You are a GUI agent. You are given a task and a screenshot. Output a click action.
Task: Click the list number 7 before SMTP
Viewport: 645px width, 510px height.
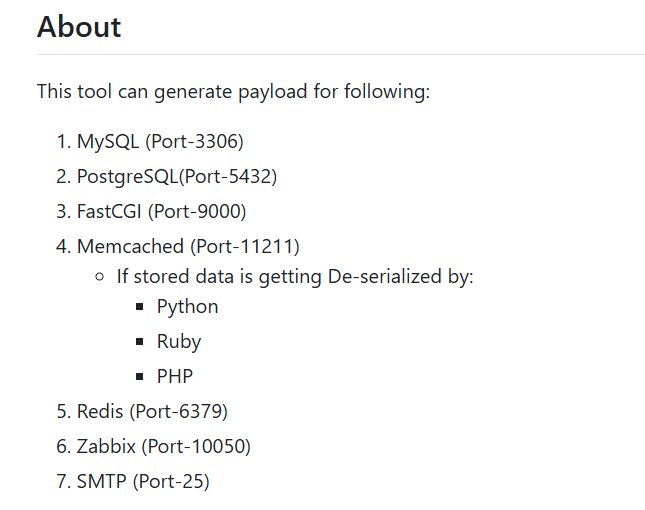pos(63,482)
